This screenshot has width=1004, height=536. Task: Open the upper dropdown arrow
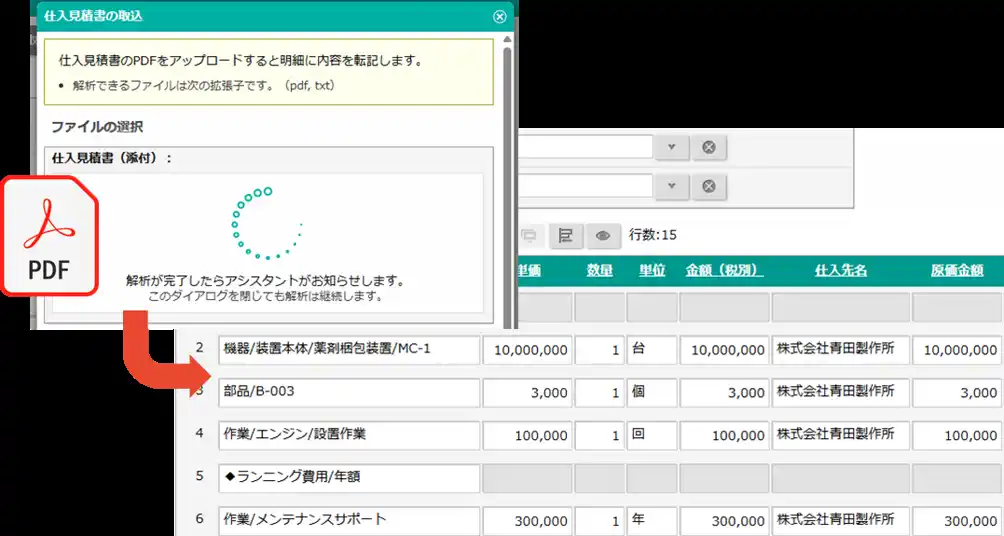(672, 147)
